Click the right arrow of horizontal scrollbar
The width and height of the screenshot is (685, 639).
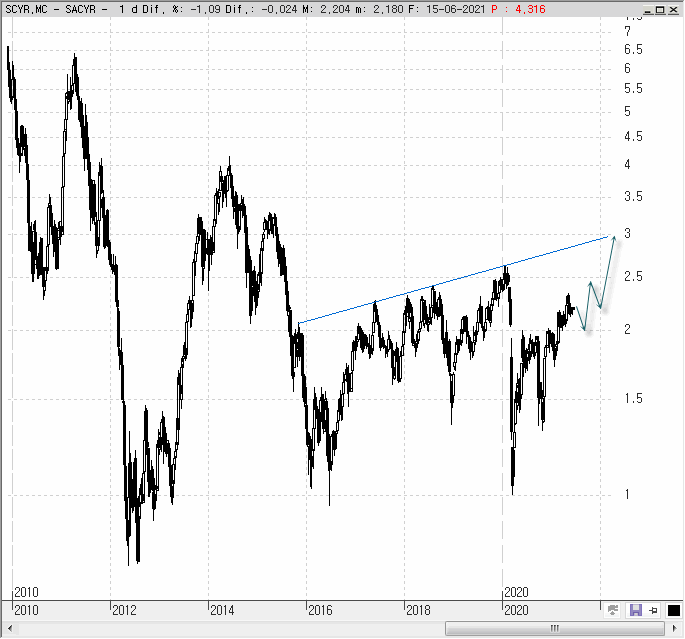pos(675,629)
